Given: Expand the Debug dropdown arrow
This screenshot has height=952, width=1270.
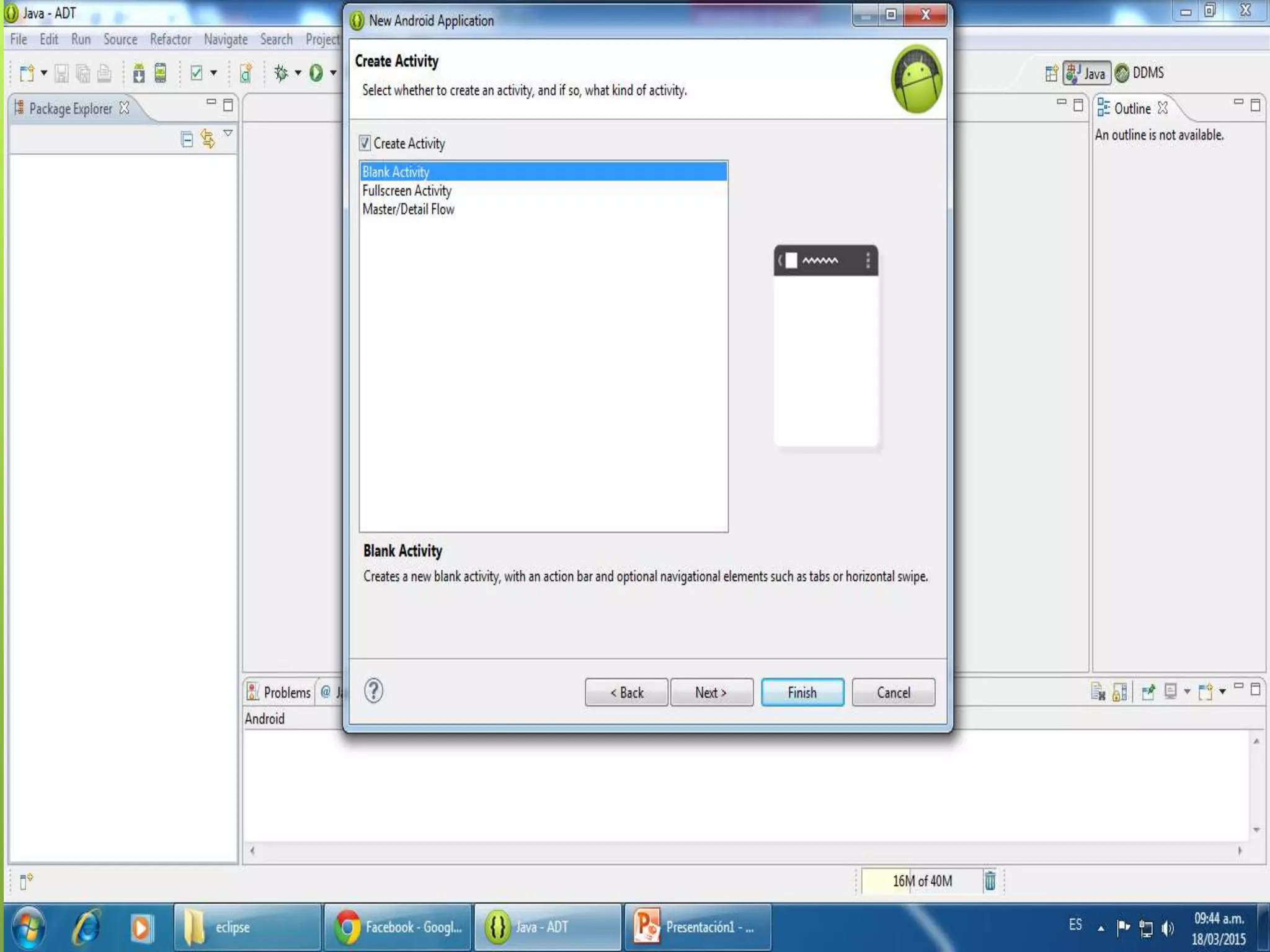Looking at the screenshot, I should (x=298, y=73).
